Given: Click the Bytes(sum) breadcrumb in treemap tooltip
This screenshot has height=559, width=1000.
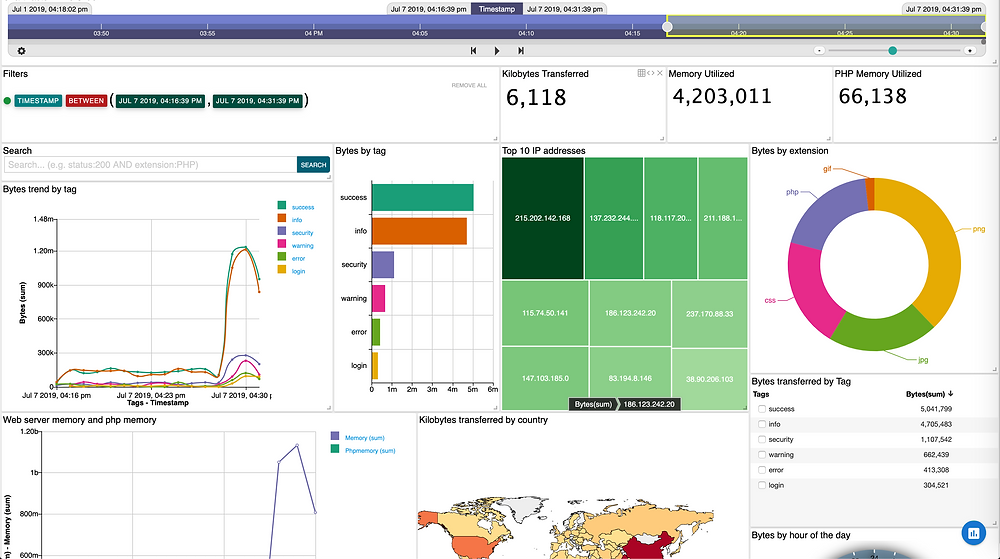Looking at the screenshot, I should (x=593, y=404).
